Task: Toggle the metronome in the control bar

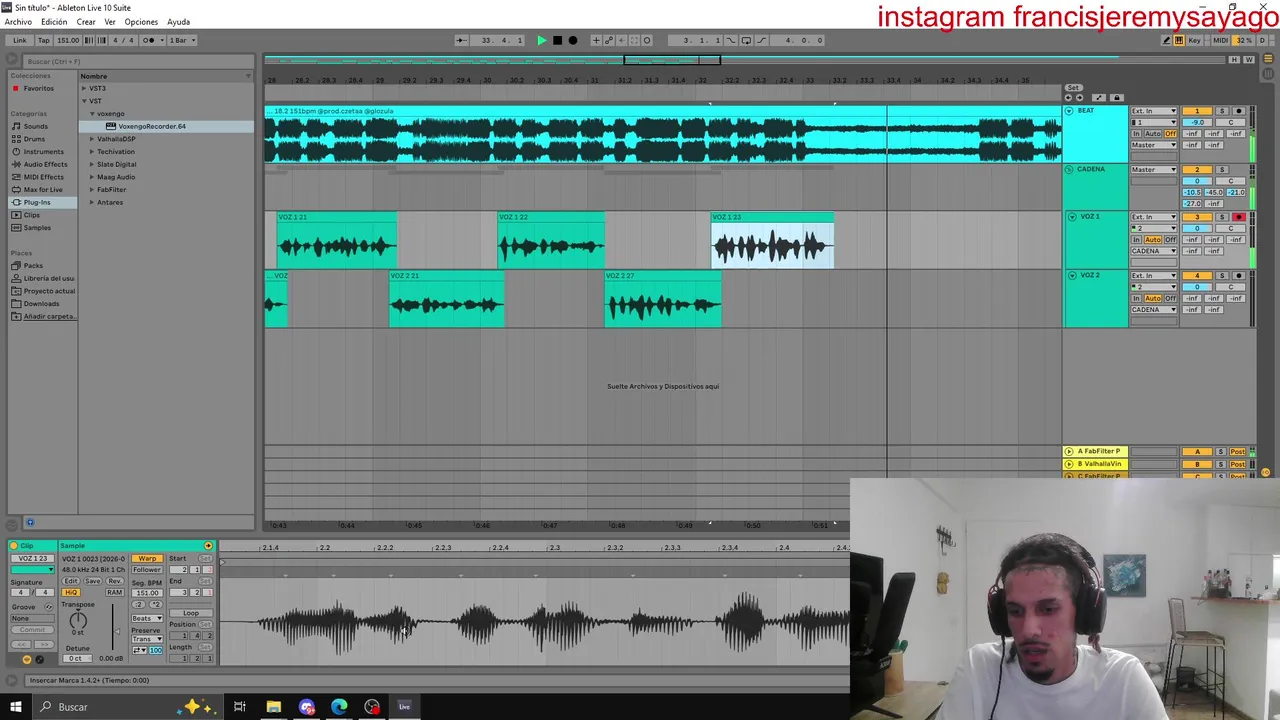Action: point(148,40)
